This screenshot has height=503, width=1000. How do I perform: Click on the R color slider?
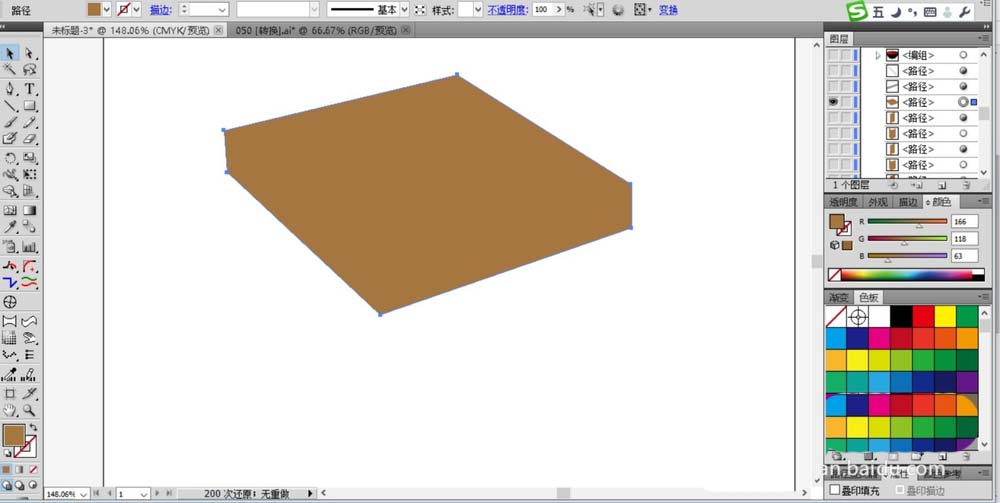tap(907, 221)
